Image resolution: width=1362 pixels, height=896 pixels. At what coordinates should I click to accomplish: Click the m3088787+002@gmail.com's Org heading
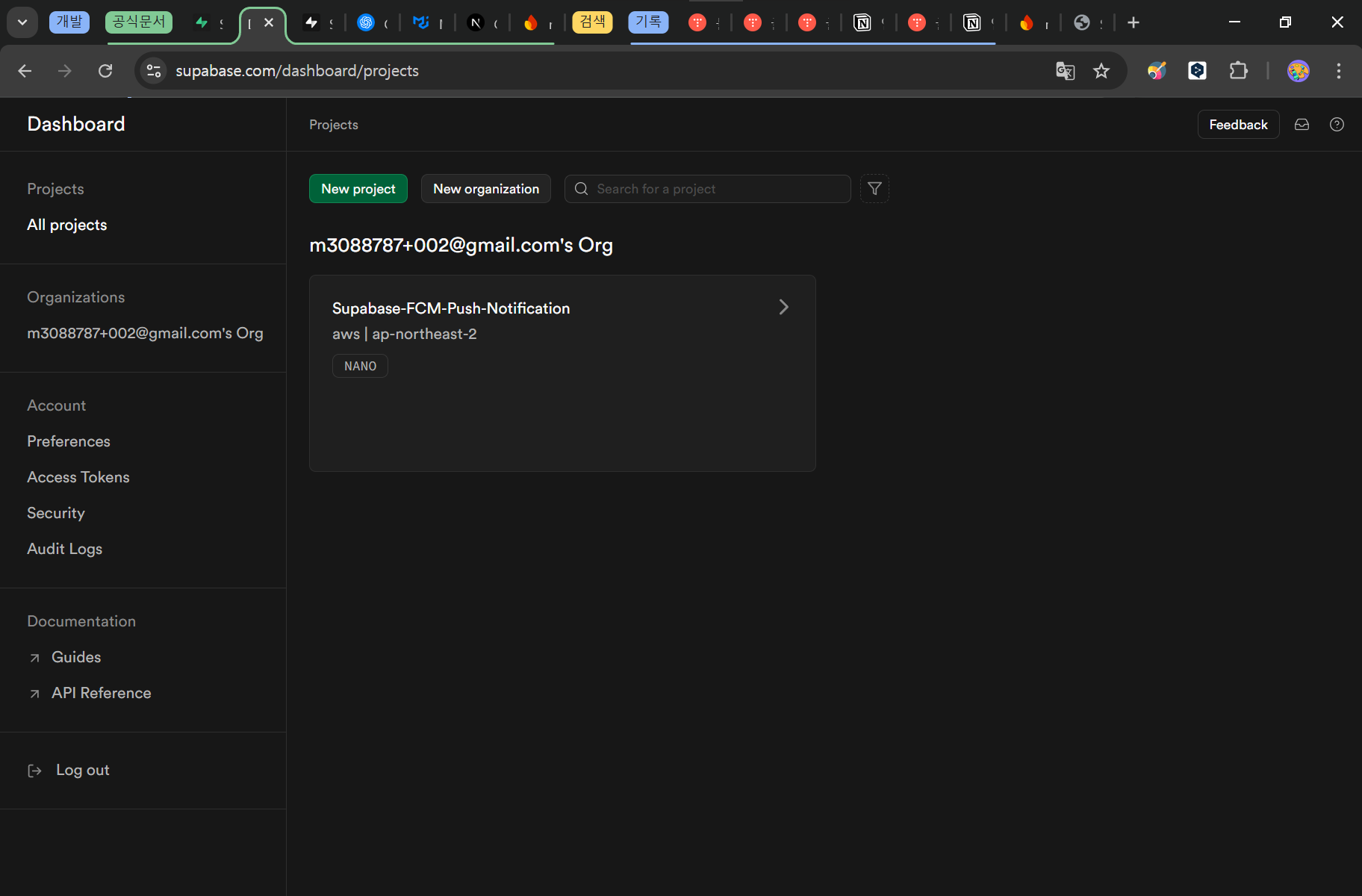point(461,245)
